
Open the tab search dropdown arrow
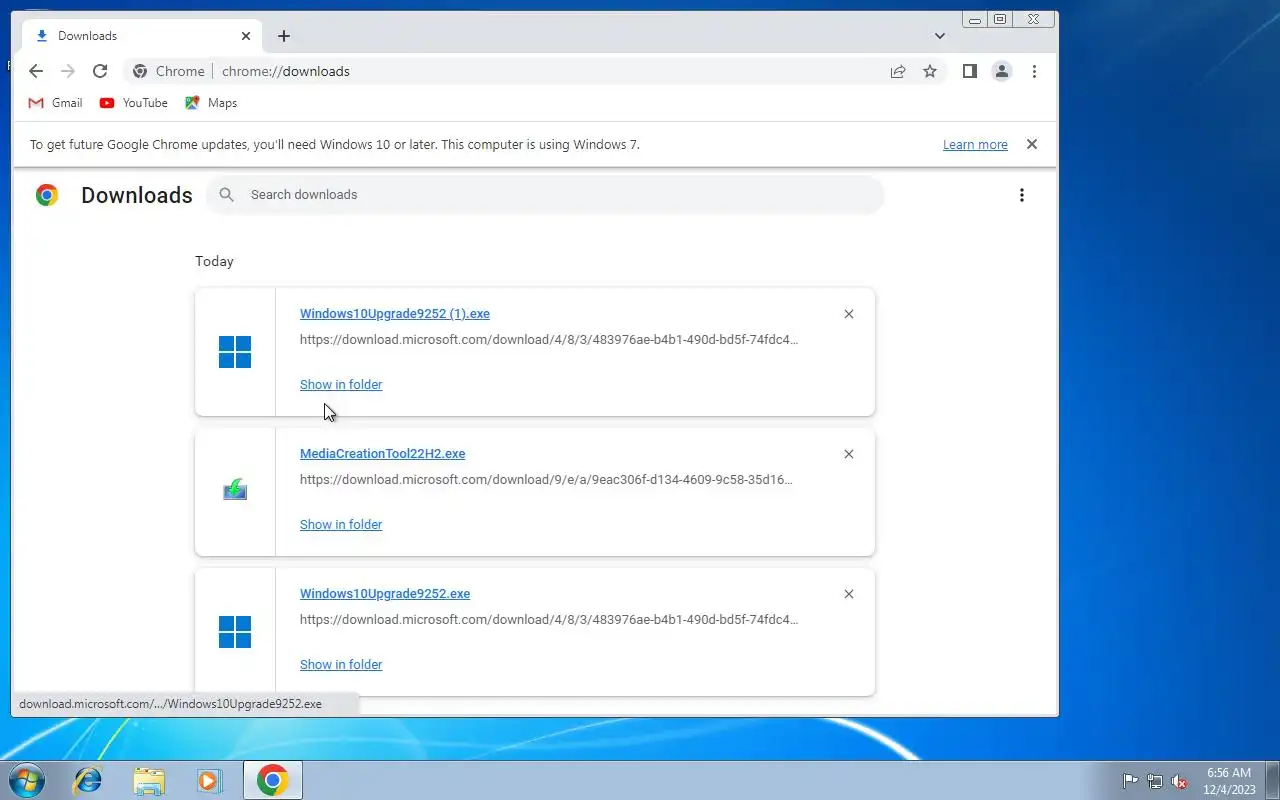coord(940,36)
